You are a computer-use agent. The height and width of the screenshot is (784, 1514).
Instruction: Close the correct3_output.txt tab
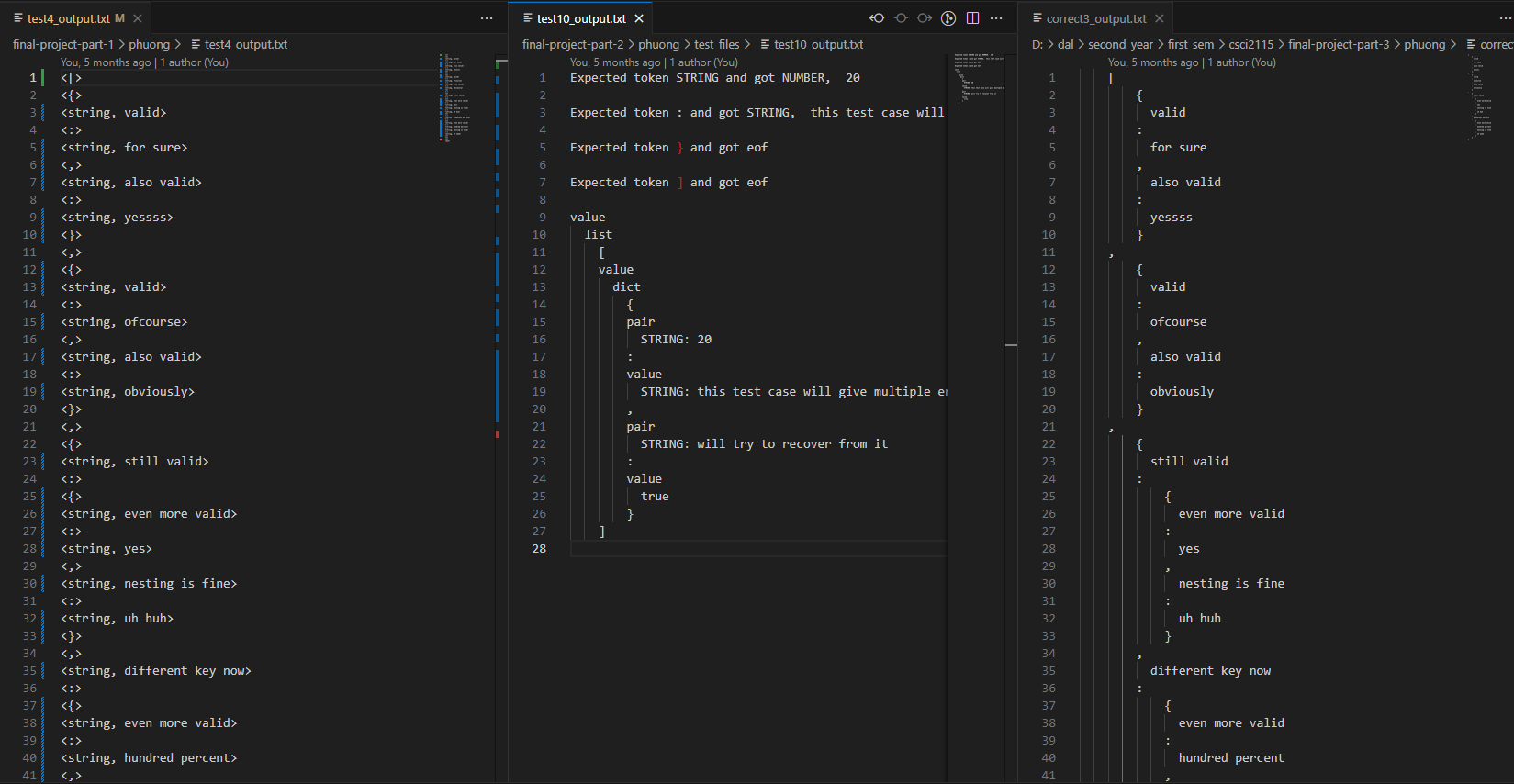[x=1160, y=18]
